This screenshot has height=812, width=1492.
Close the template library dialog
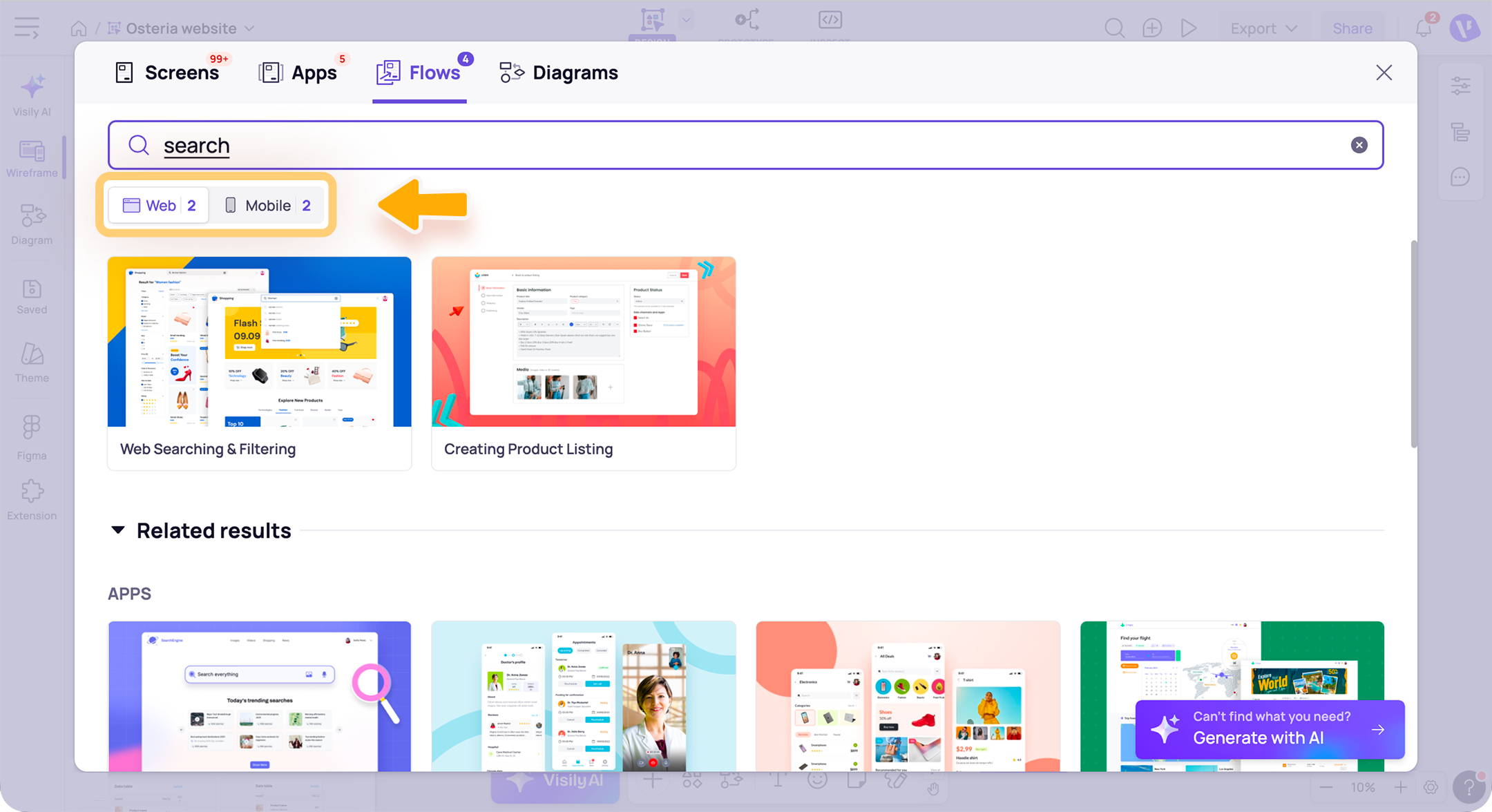1384,72
